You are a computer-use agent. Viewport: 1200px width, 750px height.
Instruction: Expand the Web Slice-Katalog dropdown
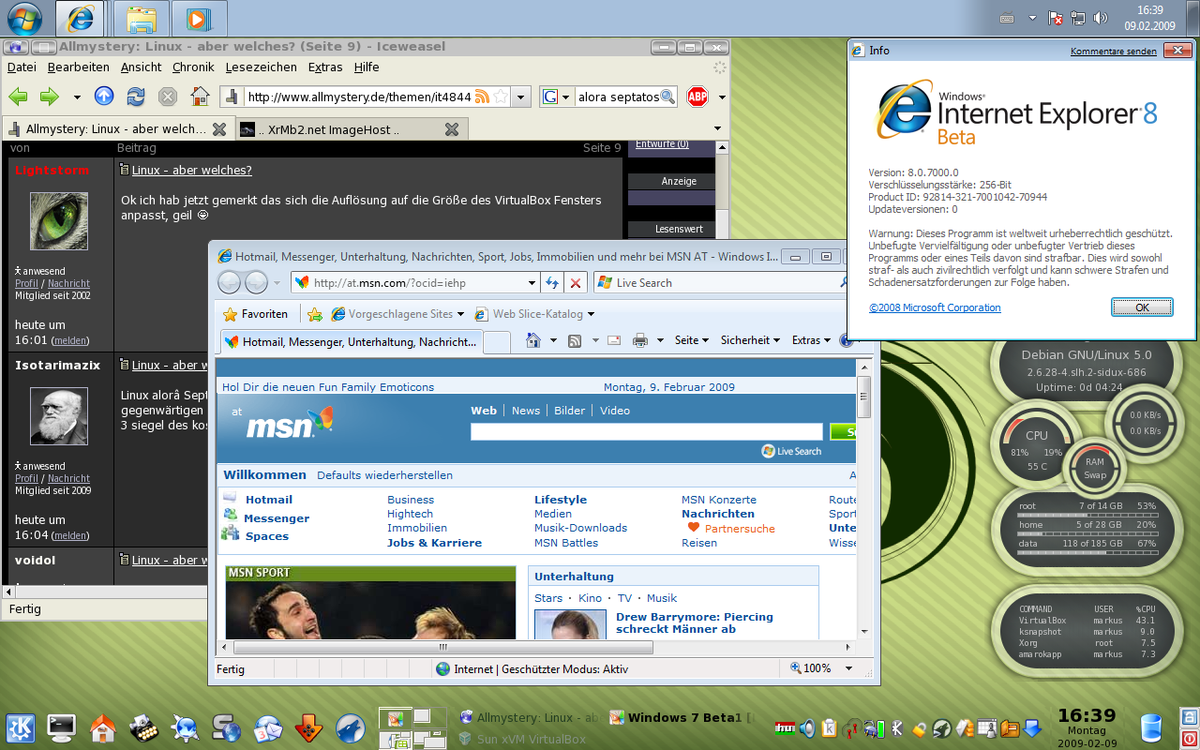591,314
